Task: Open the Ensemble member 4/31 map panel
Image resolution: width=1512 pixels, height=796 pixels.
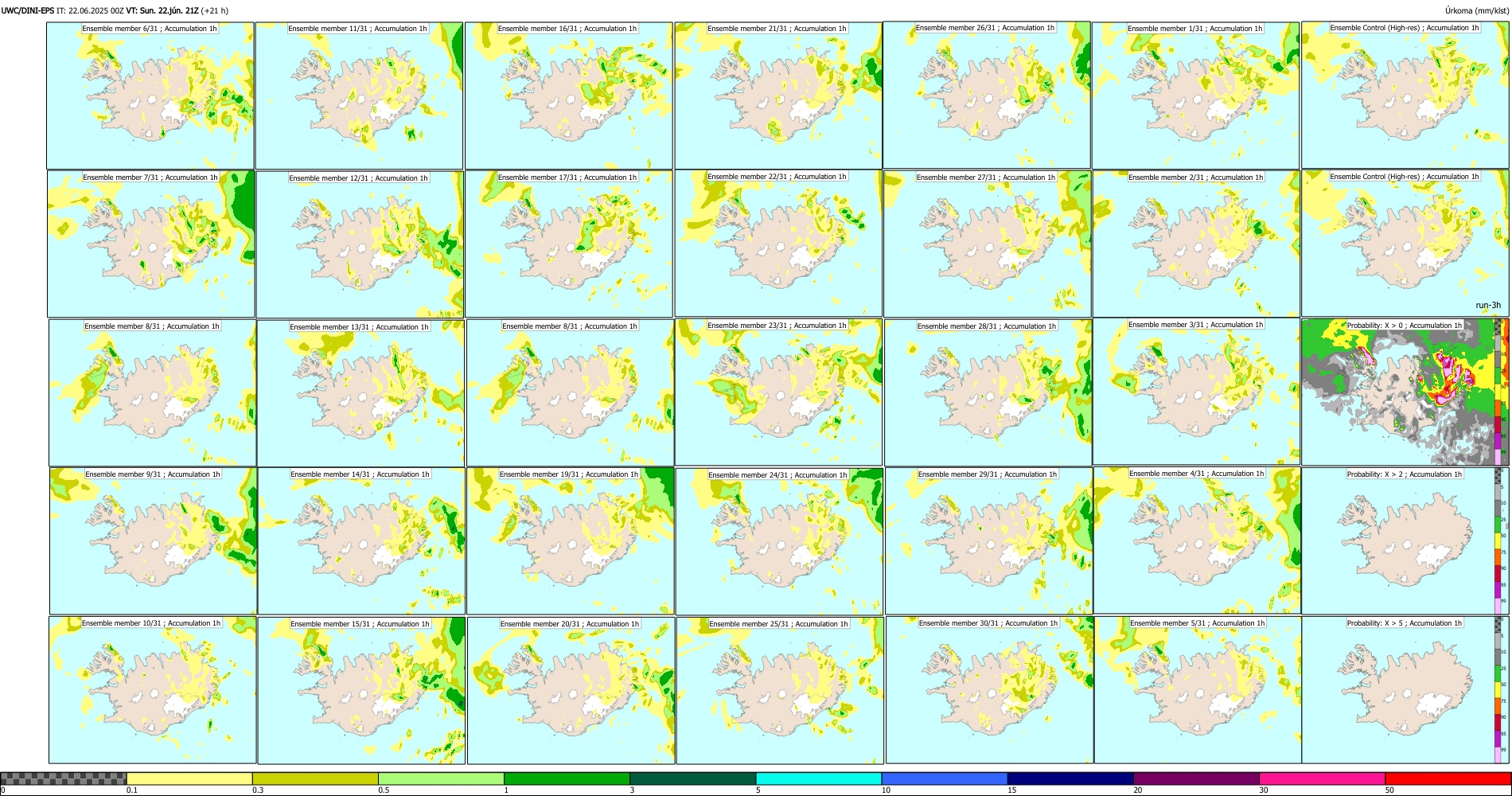Action: pyautogui.click(x=1197, y=540)
